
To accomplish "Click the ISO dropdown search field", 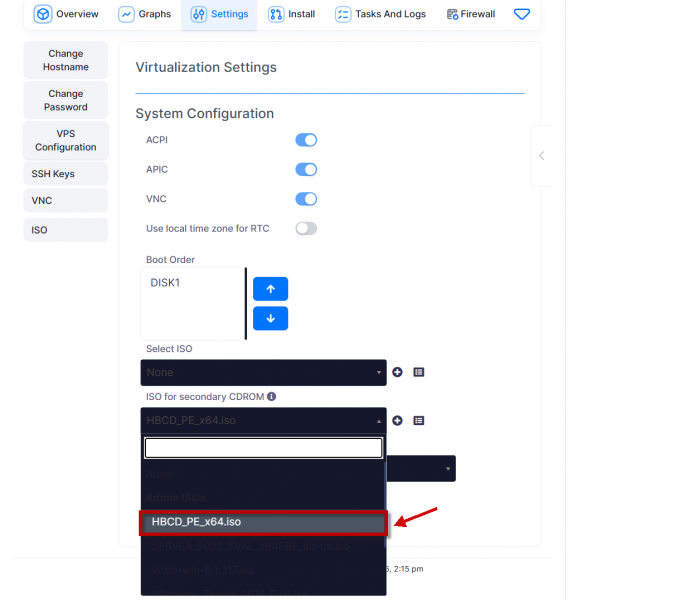I will pyautogui.click(x=263, y=448).
